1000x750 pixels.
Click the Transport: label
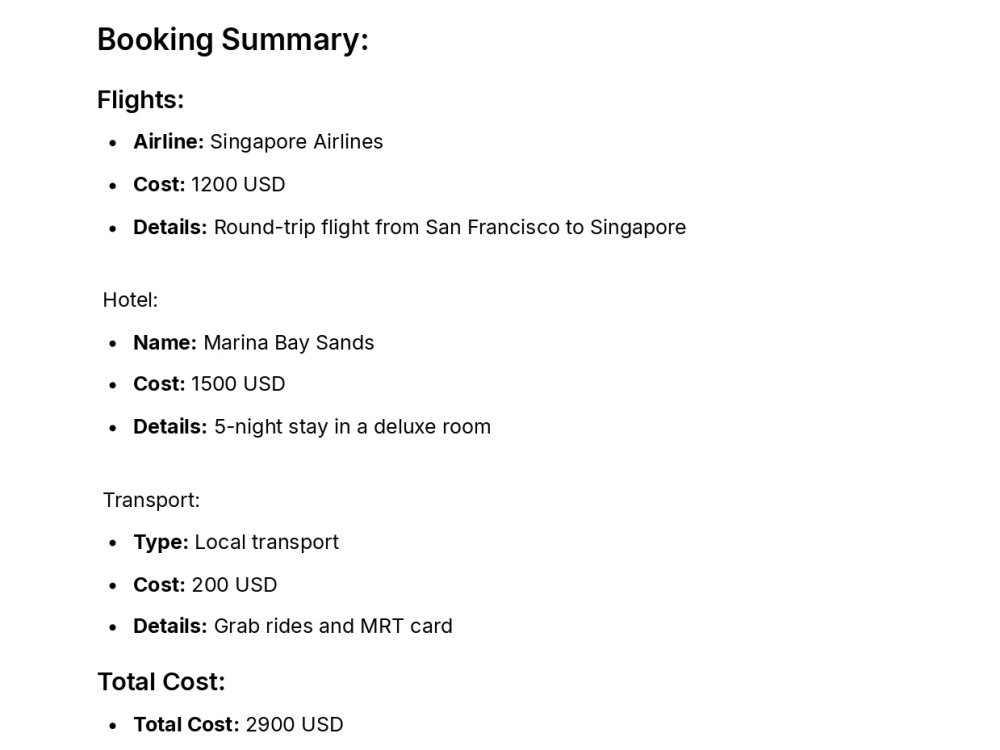[x=151, y=500]
